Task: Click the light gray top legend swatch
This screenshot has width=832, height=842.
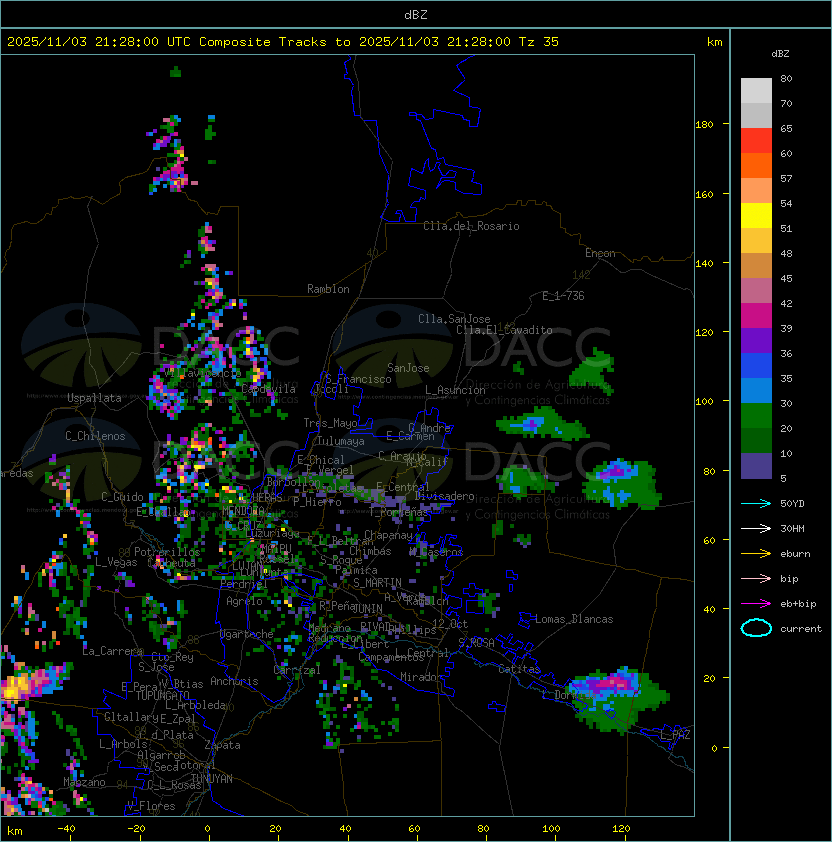Action: (x=756, y=90)
